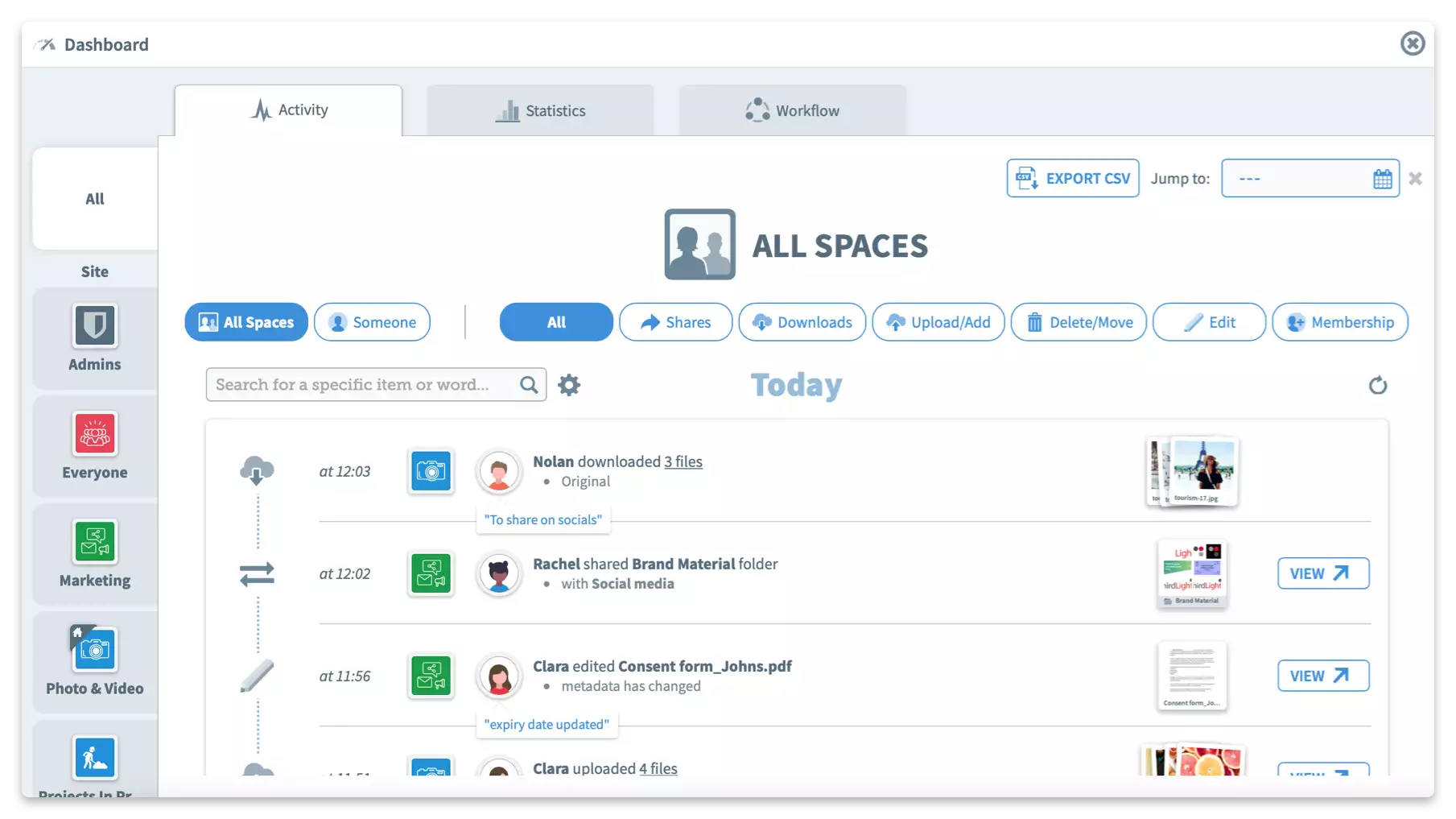
Task: Click the "metadata has changed" detail
Action: click(x=631, y=686)
